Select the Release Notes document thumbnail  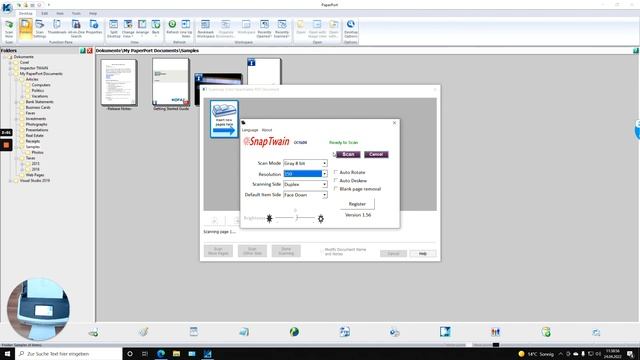coord(119,83)
